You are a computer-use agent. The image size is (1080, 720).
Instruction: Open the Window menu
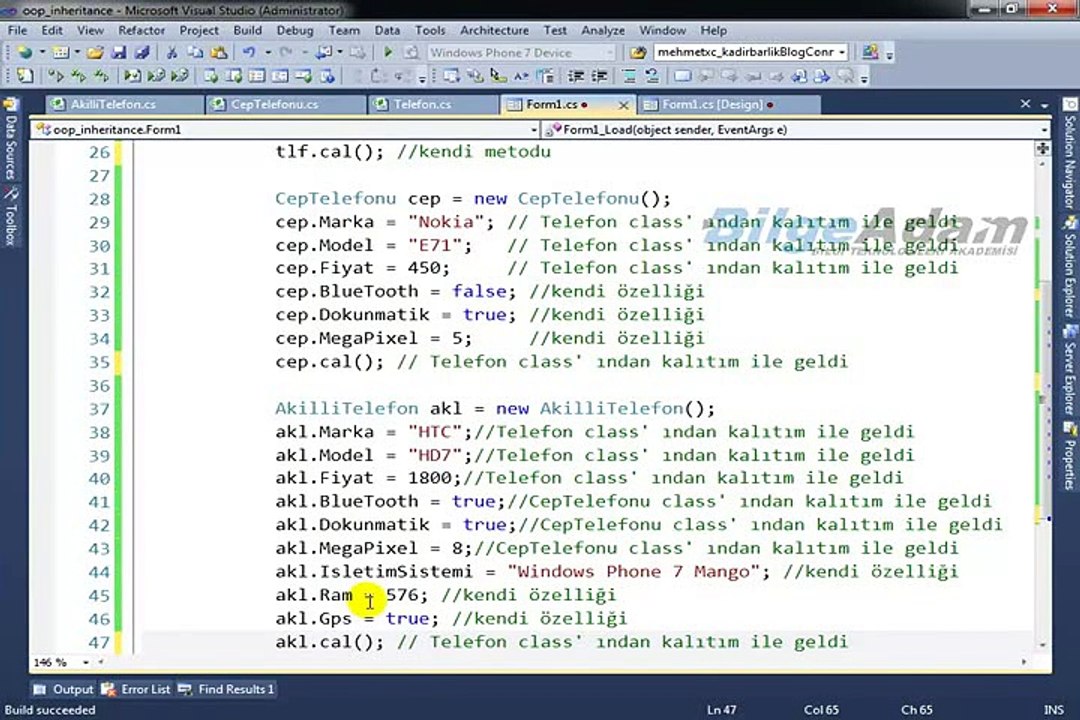pos(662,30)
